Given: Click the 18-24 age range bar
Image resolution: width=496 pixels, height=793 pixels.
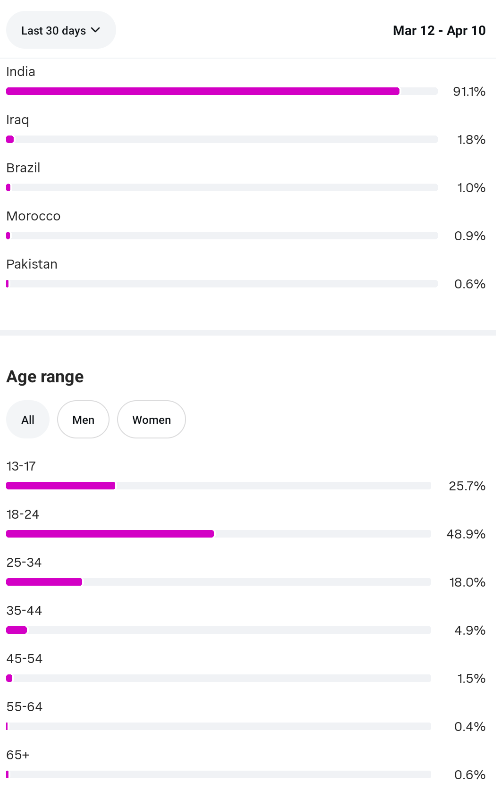Looking at the screenshot, I should (218, 534).
